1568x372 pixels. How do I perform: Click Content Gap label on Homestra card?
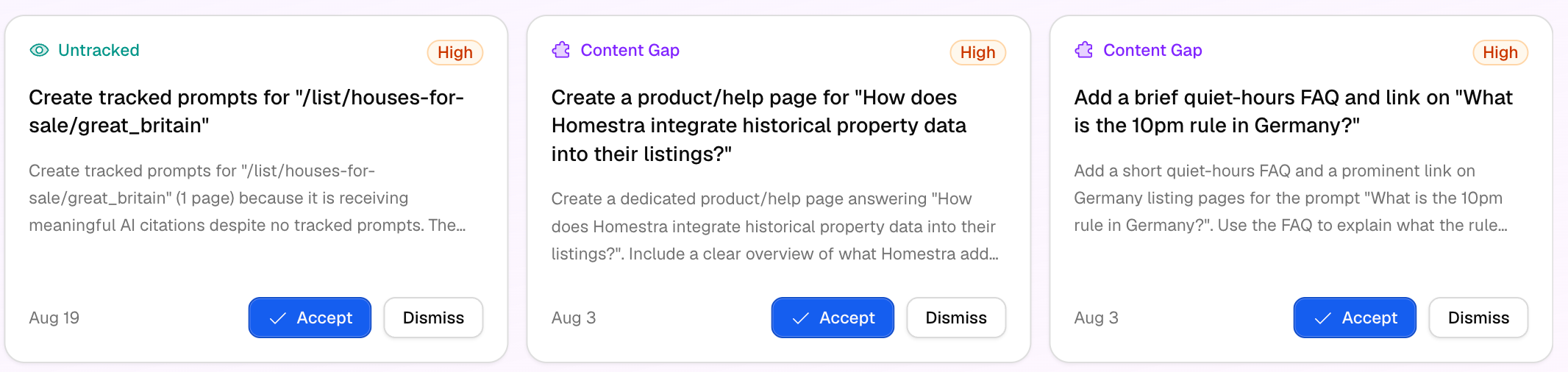(630, 50)
